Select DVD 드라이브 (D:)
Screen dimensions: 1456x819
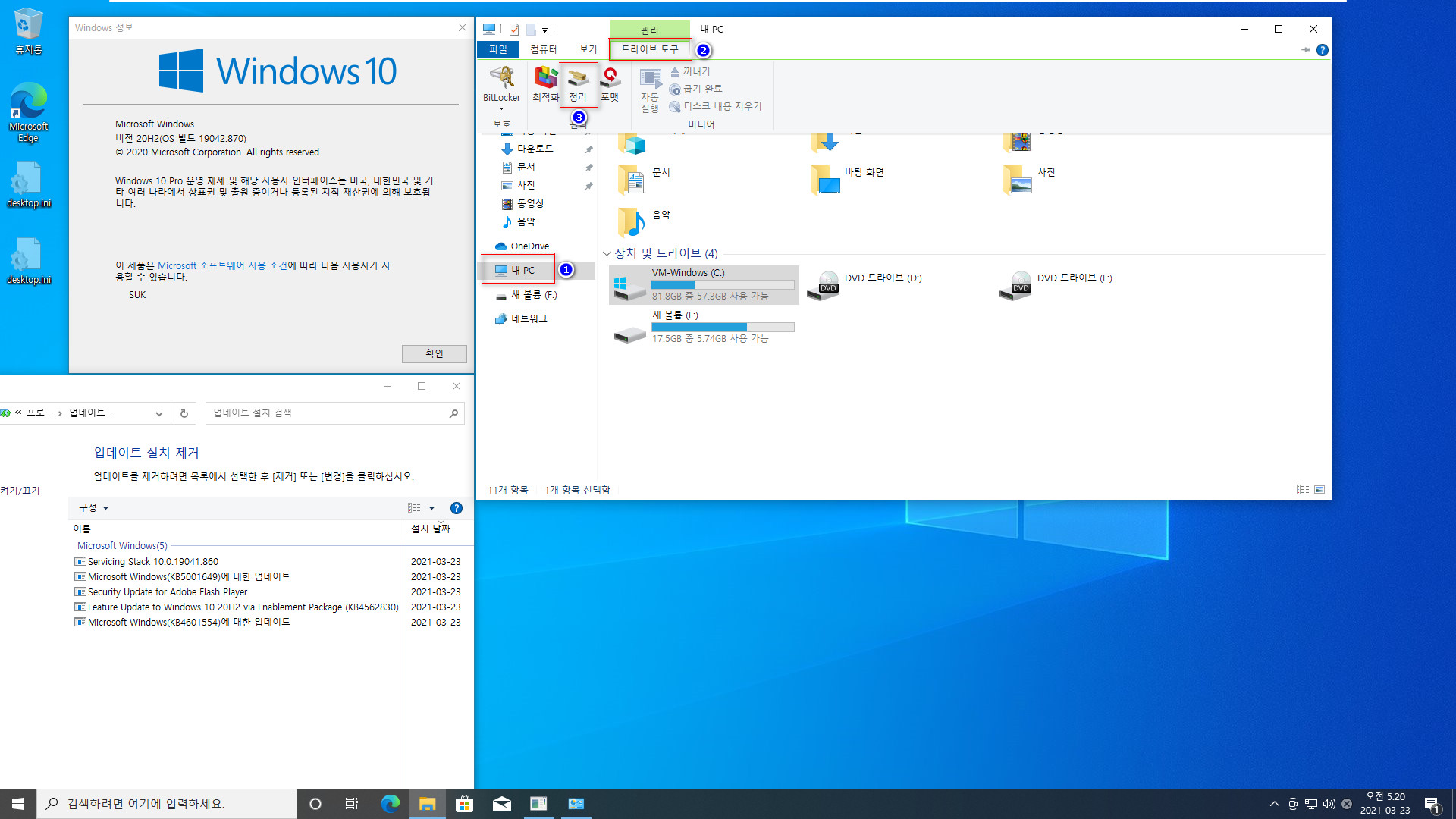[864, 285]
